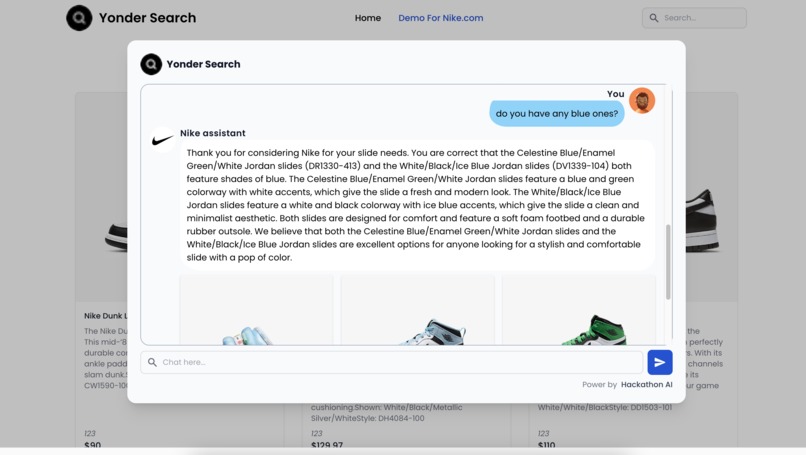Open the Home menu item
Viewport: 806px width, 455px height.
click(368, 18)
